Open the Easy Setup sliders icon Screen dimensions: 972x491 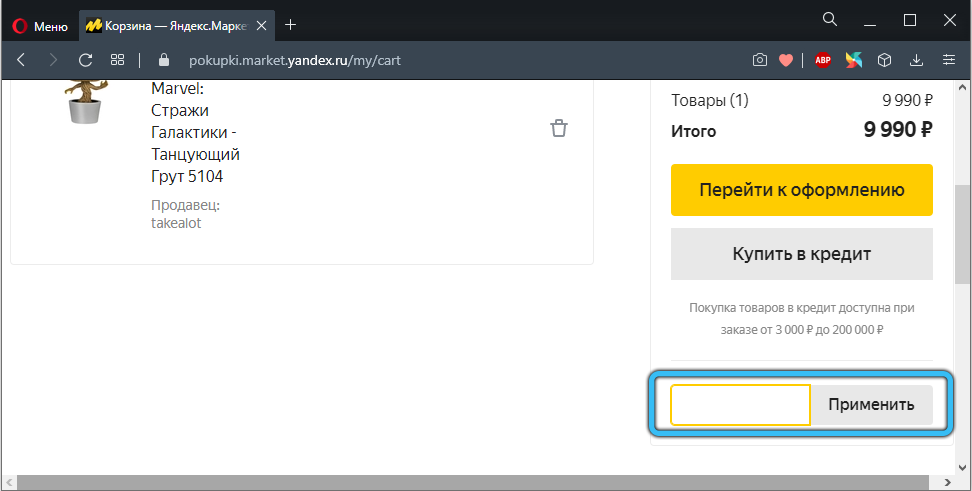tap(949, 60)
